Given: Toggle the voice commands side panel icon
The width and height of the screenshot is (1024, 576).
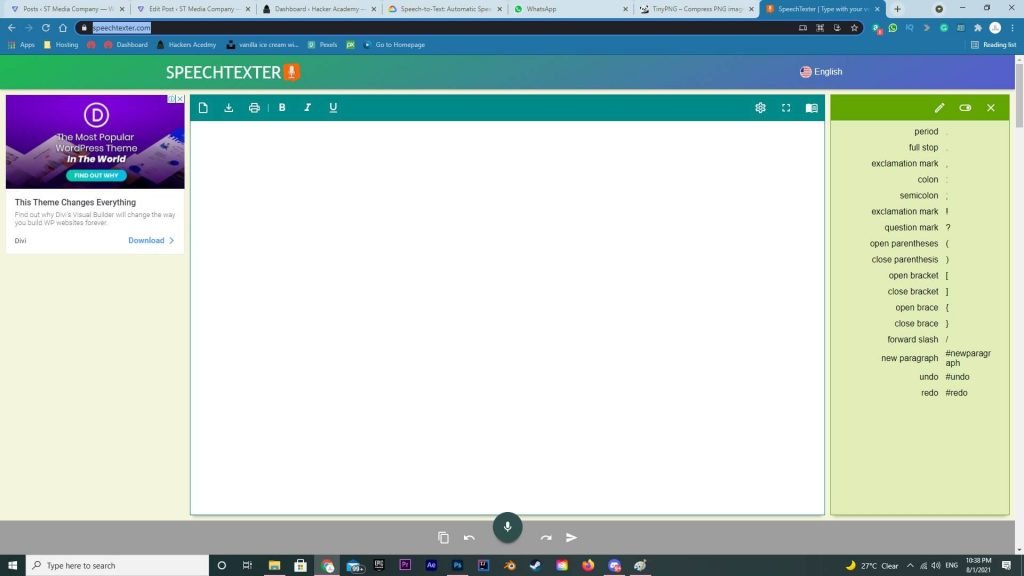Looking at the screenshot, I should click(812, 108).
